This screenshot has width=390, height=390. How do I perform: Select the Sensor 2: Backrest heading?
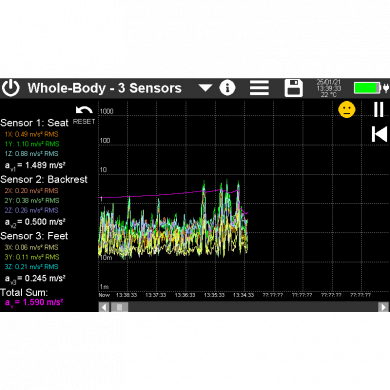pyautogui.click(x=44, y=179)
